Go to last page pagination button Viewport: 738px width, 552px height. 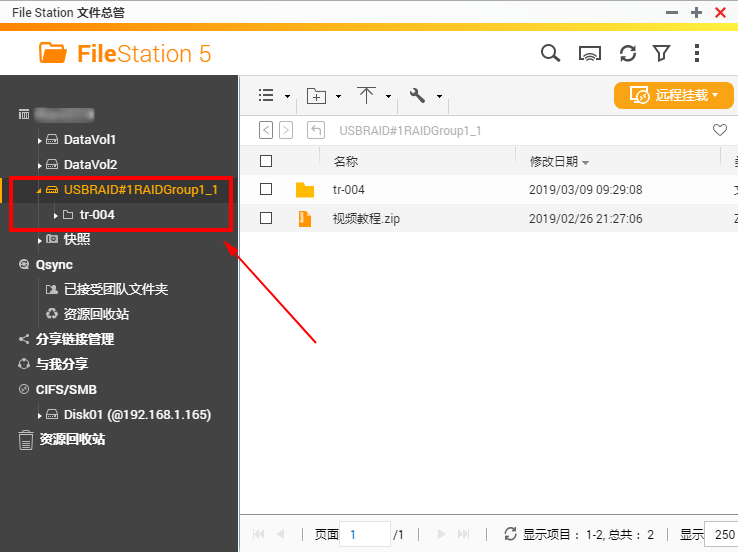464,534
